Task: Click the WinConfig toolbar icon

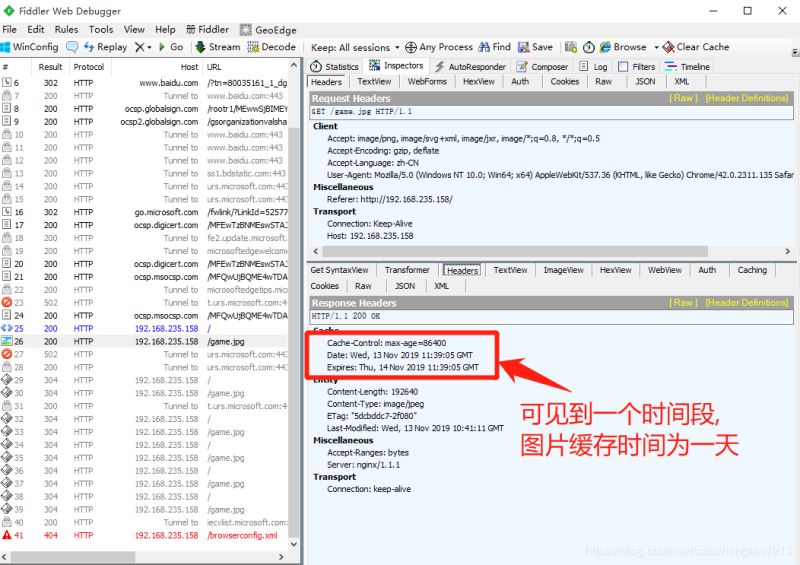Action: pos(30,47)
